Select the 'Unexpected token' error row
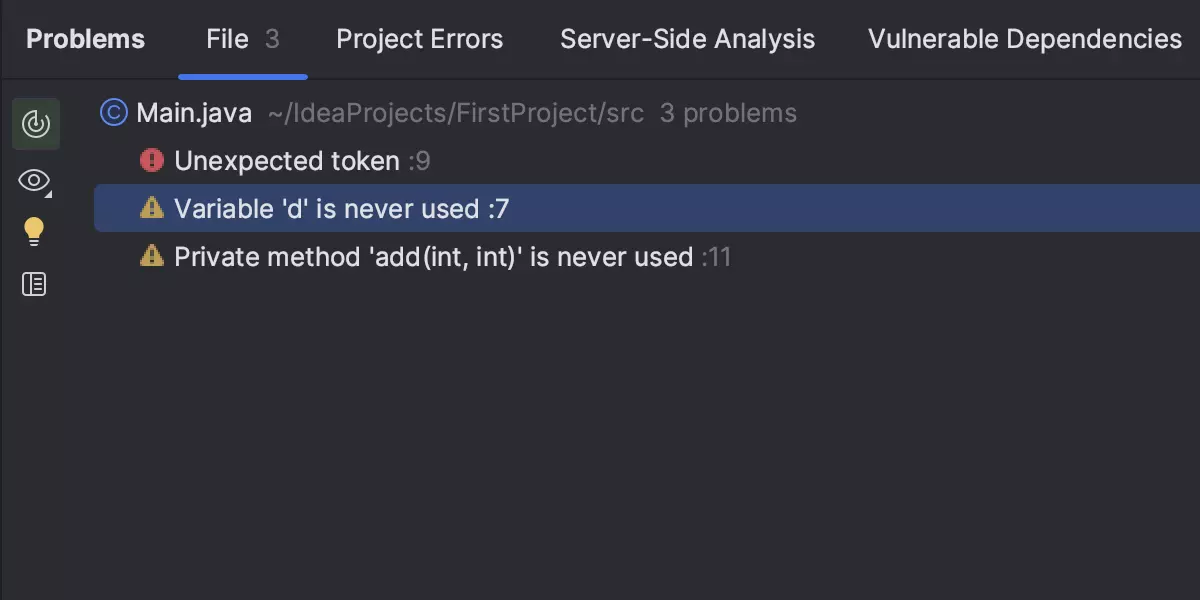The image size is (1200, 600). [x=287, y=161]
